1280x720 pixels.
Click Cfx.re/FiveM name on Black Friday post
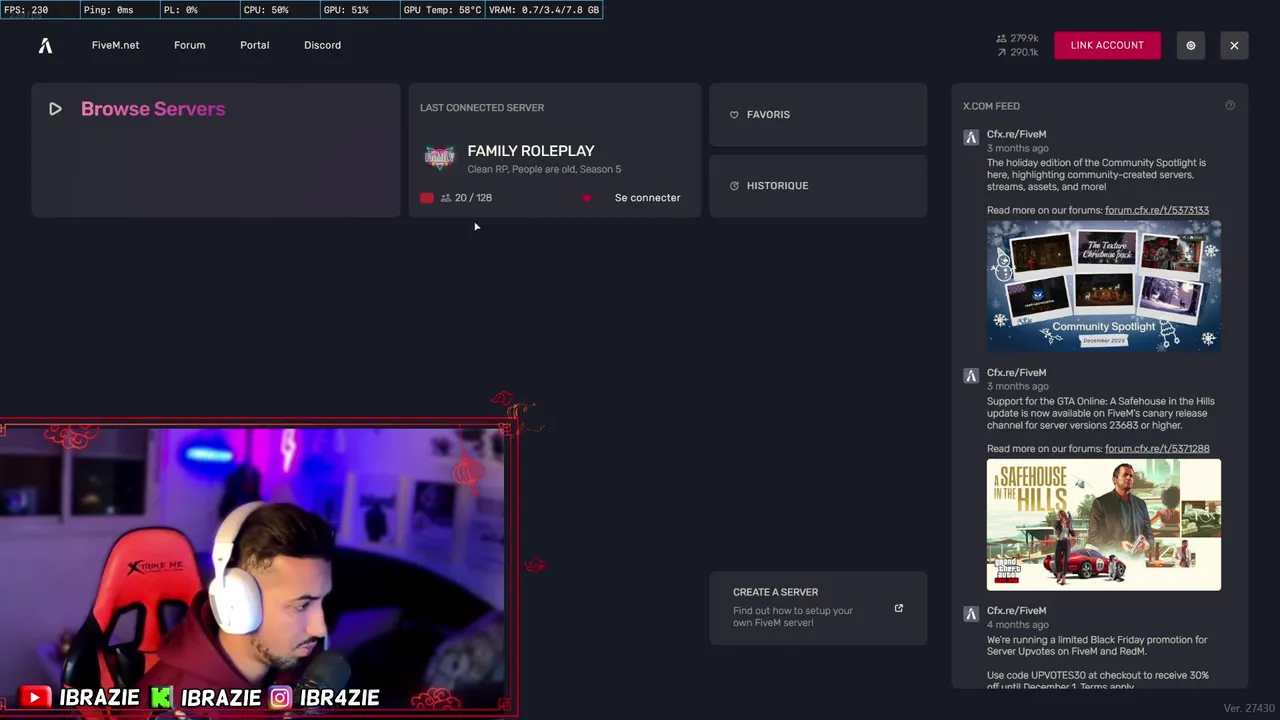(x=1016, y=611)
